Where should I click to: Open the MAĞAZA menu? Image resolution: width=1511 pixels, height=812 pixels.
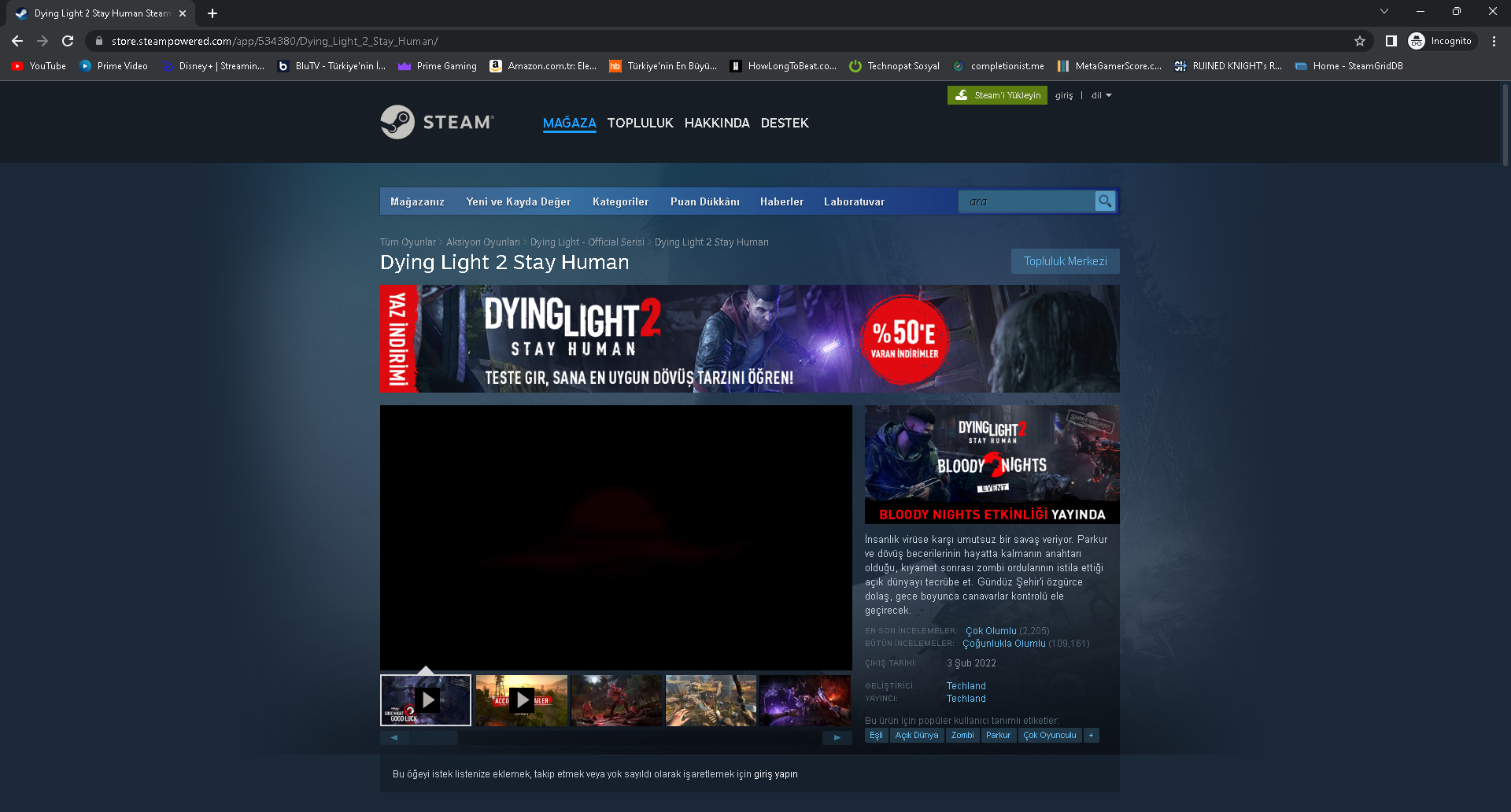(570, 123)
